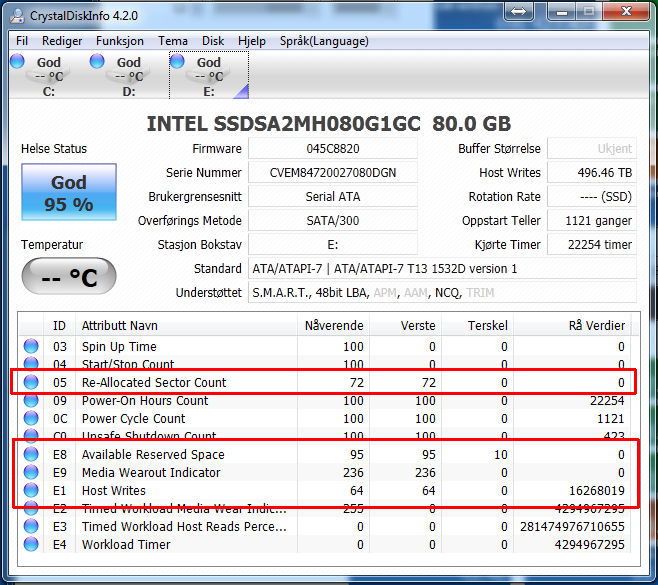Select the Re-Allocated Sector Count row text
This screenshot has height=585, width=658.
(154, 382)
